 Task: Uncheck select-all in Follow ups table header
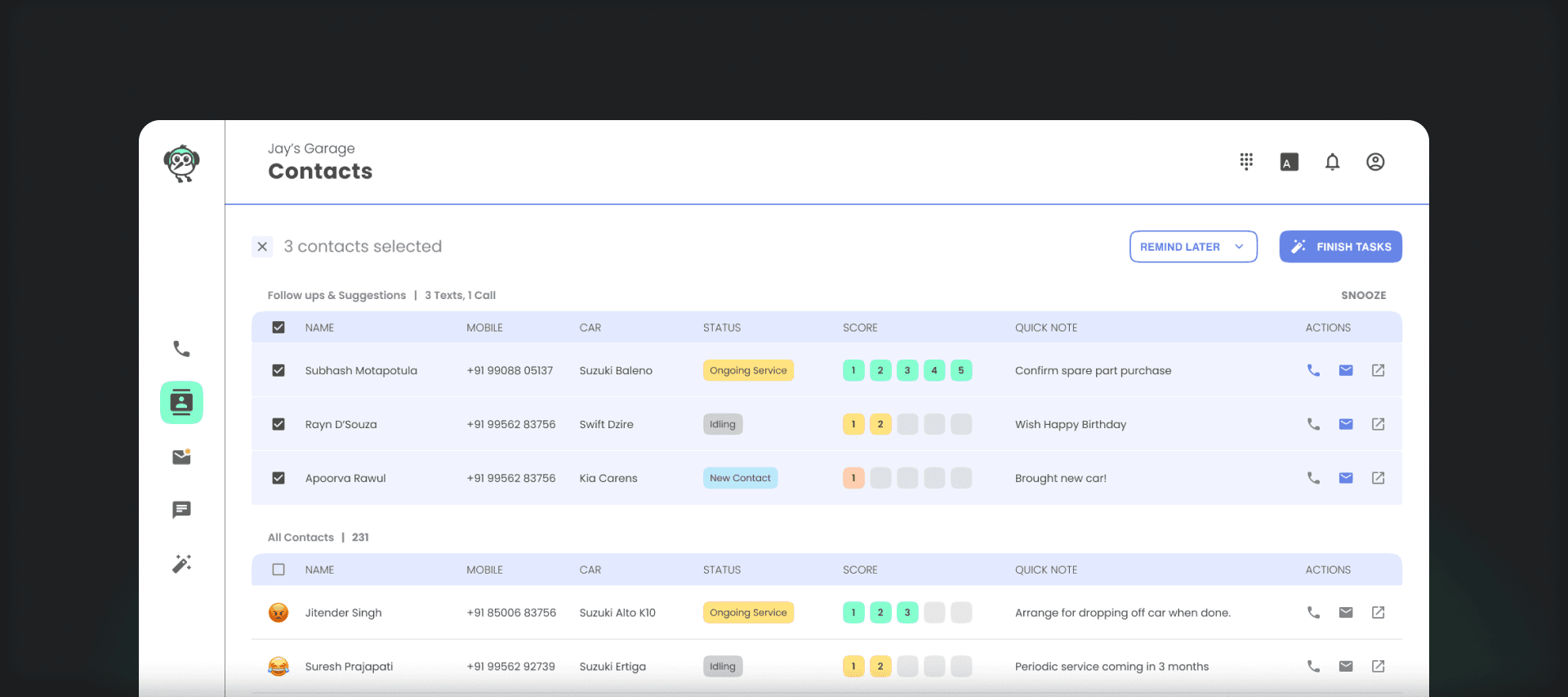click(x=278, y=327)
